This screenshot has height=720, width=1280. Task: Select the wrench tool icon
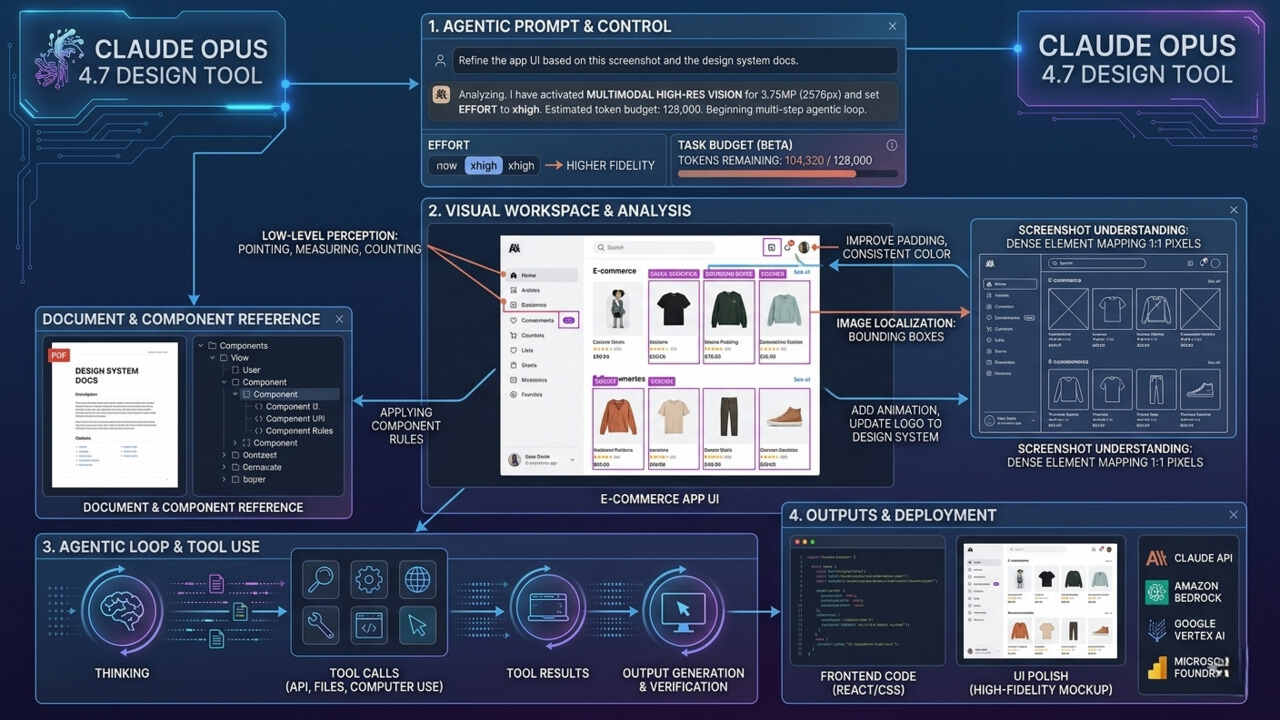tap(321, 626)
